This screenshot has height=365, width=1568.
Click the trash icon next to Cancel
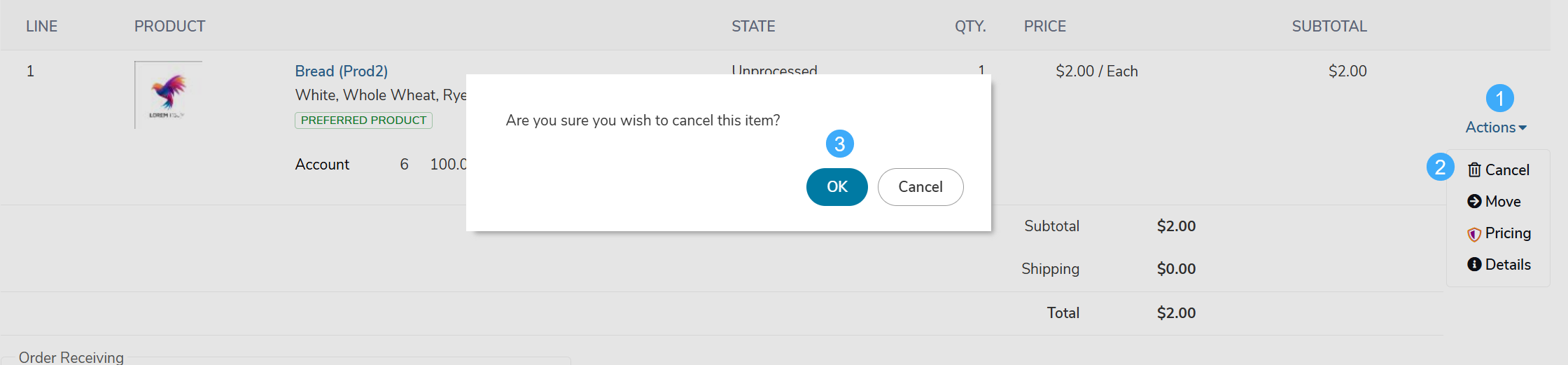tap(1474, 170)
